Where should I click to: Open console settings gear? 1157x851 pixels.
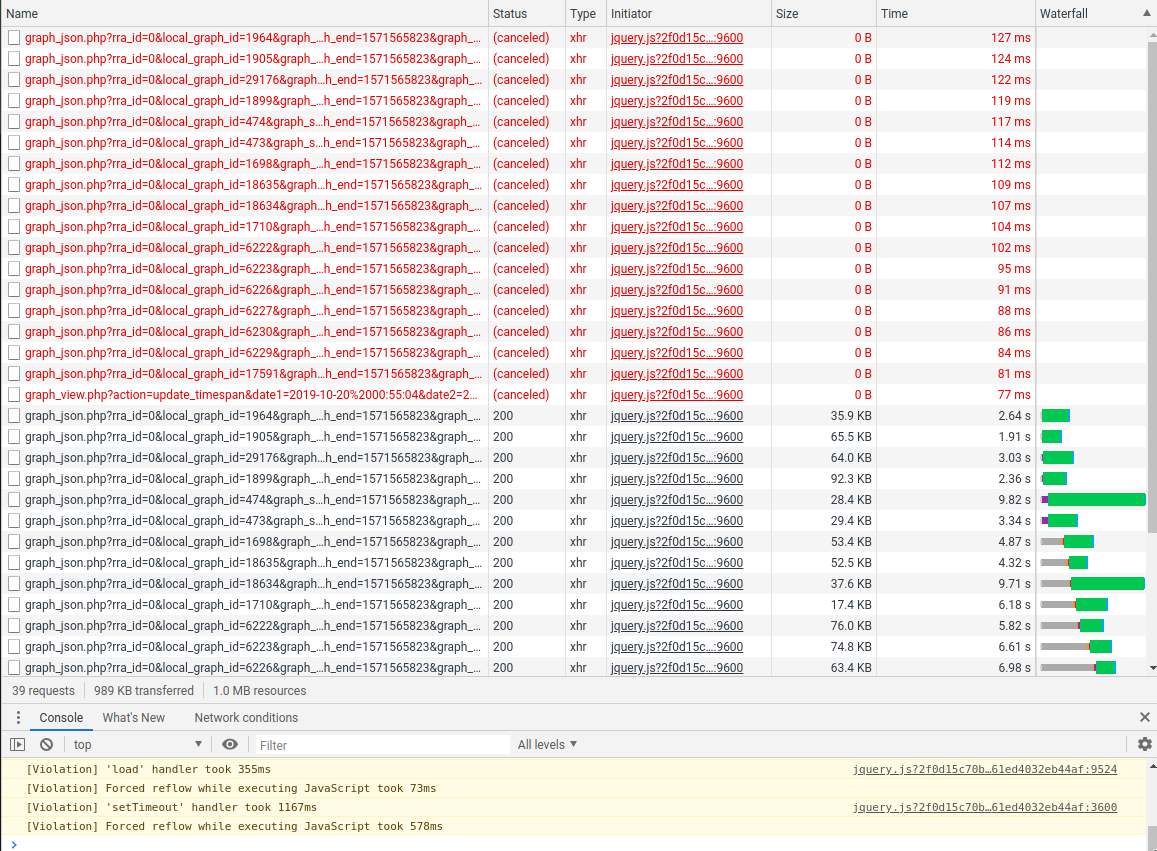click(1144, 744)
